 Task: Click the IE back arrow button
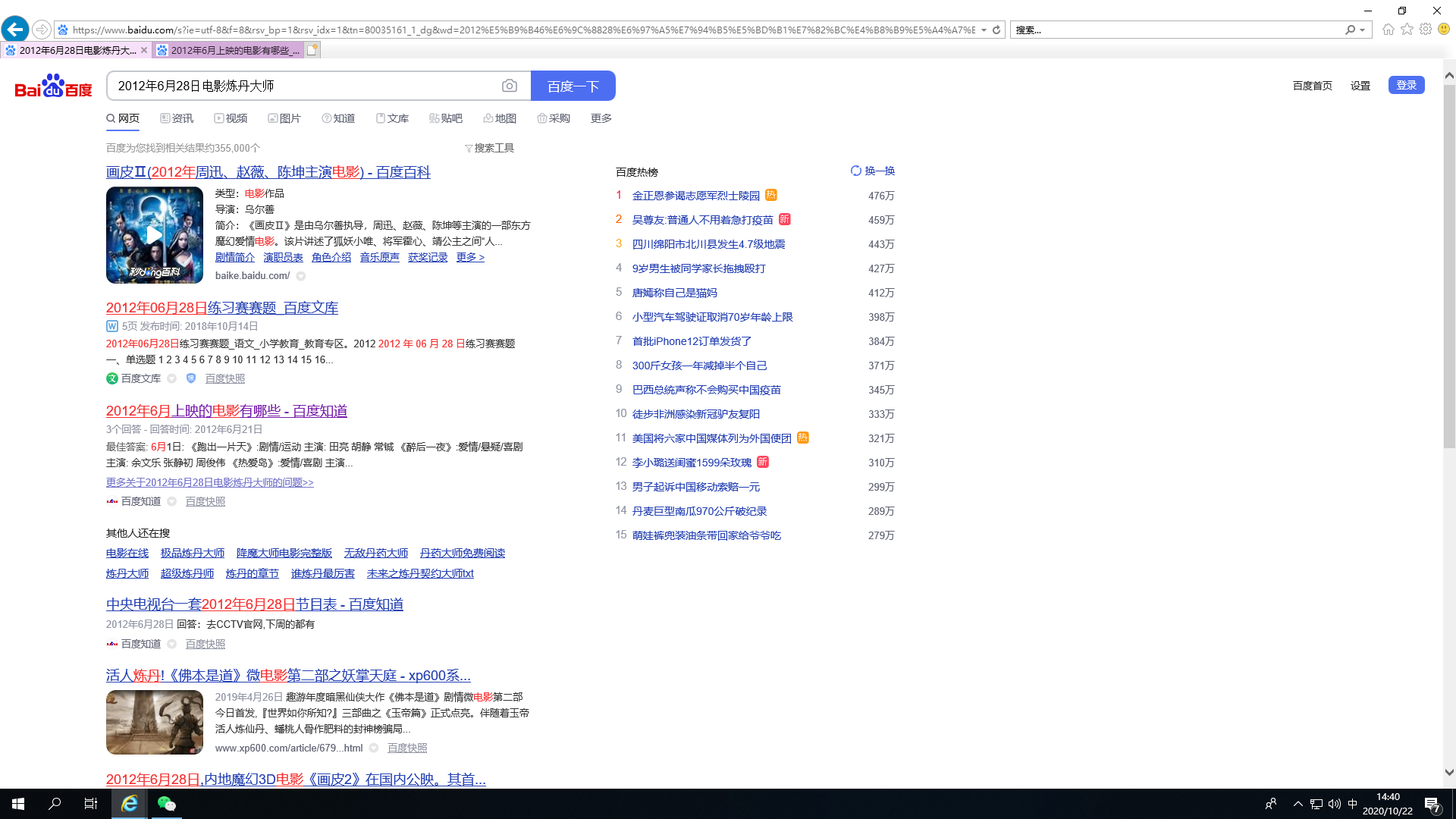[x=15, y=30]
